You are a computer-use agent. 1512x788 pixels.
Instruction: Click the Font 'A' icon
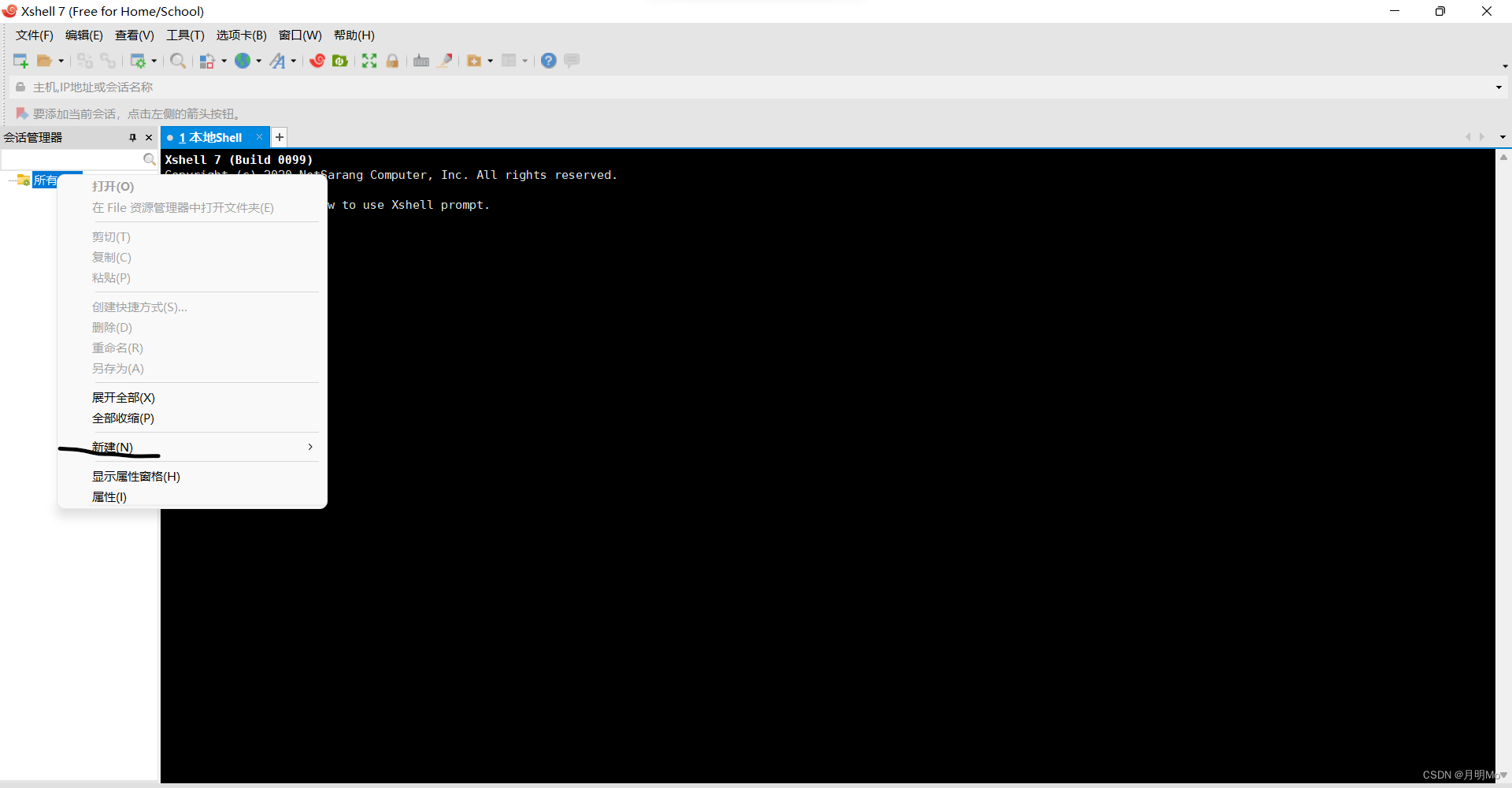[278, 61]
